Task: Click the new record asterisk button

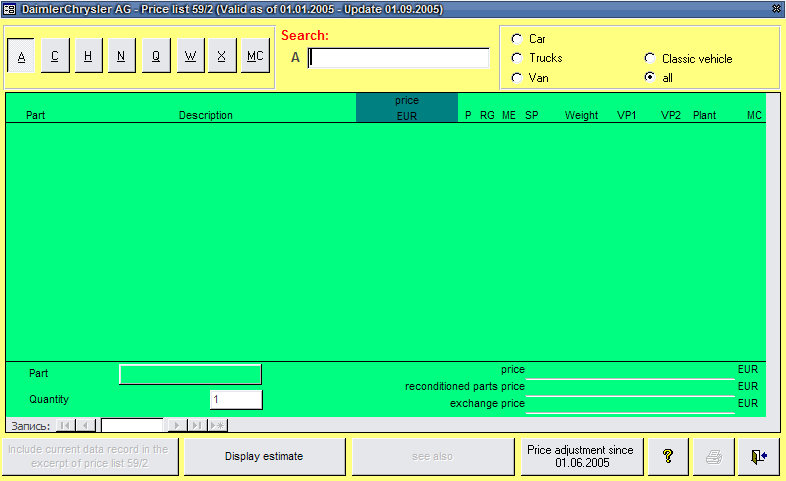Action: tap(218, 425)
